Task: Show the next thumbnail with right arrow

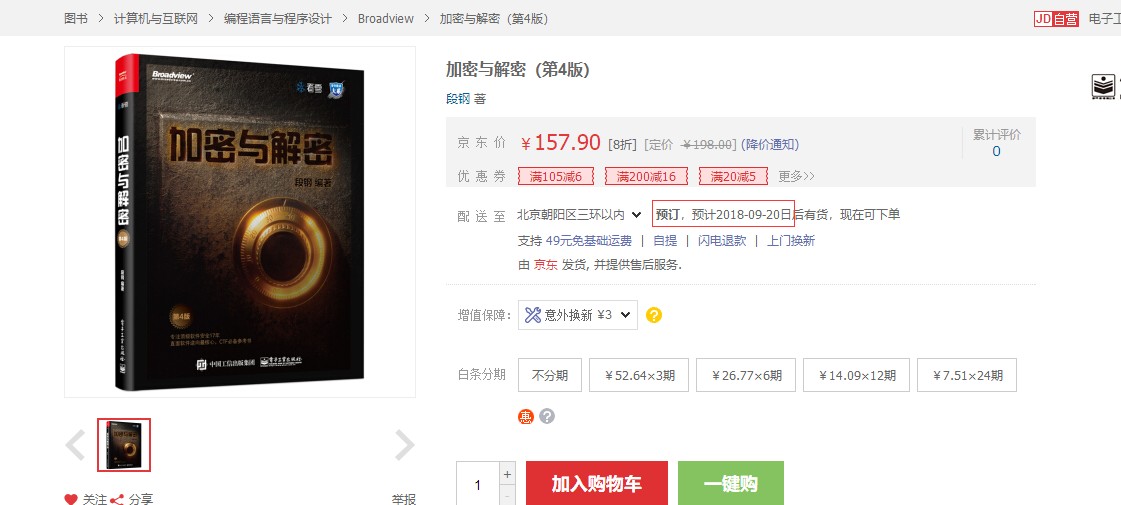Action: pyautogui.click(x=405, y=445)
